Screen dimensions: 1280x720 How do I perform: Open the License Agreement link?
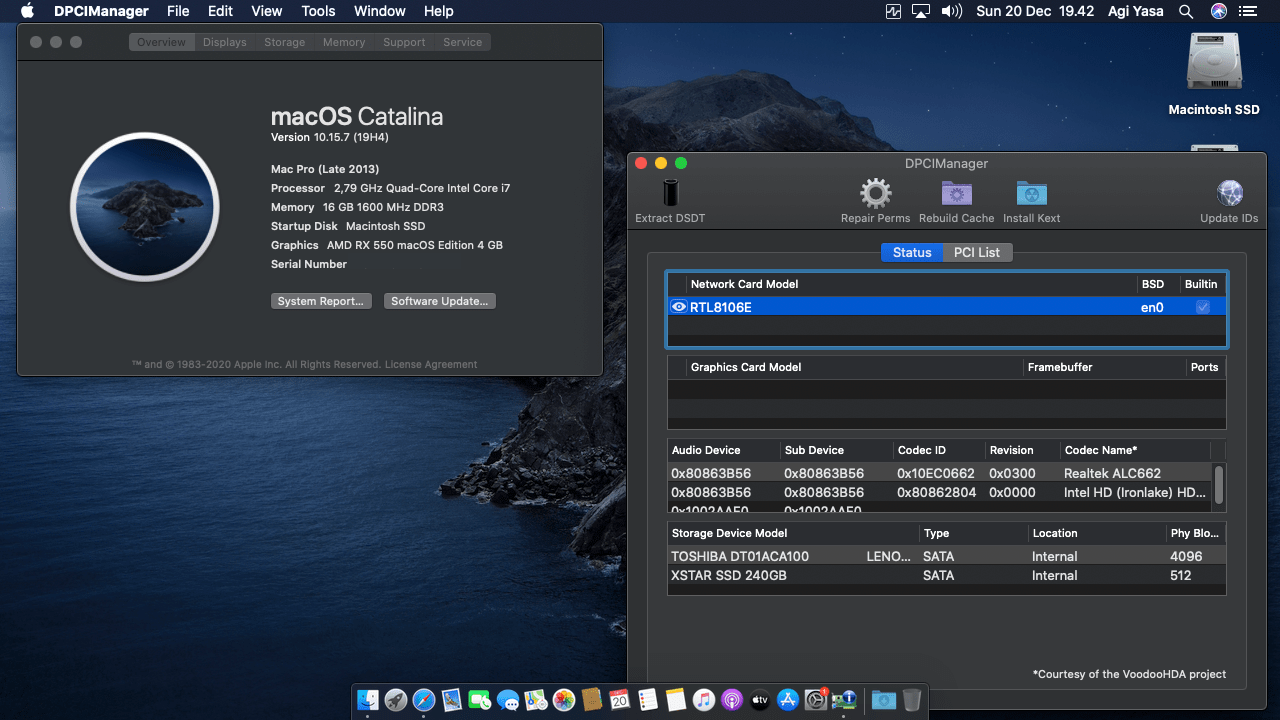click(x=431, y=364)
